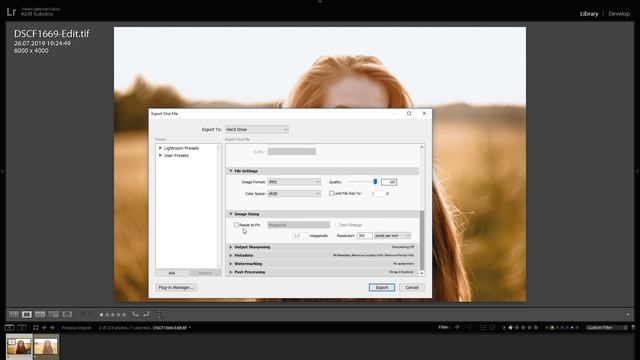Rotate photo clockwise from toolbar
This screenshot has width=640, height=360.
point(146,314)
